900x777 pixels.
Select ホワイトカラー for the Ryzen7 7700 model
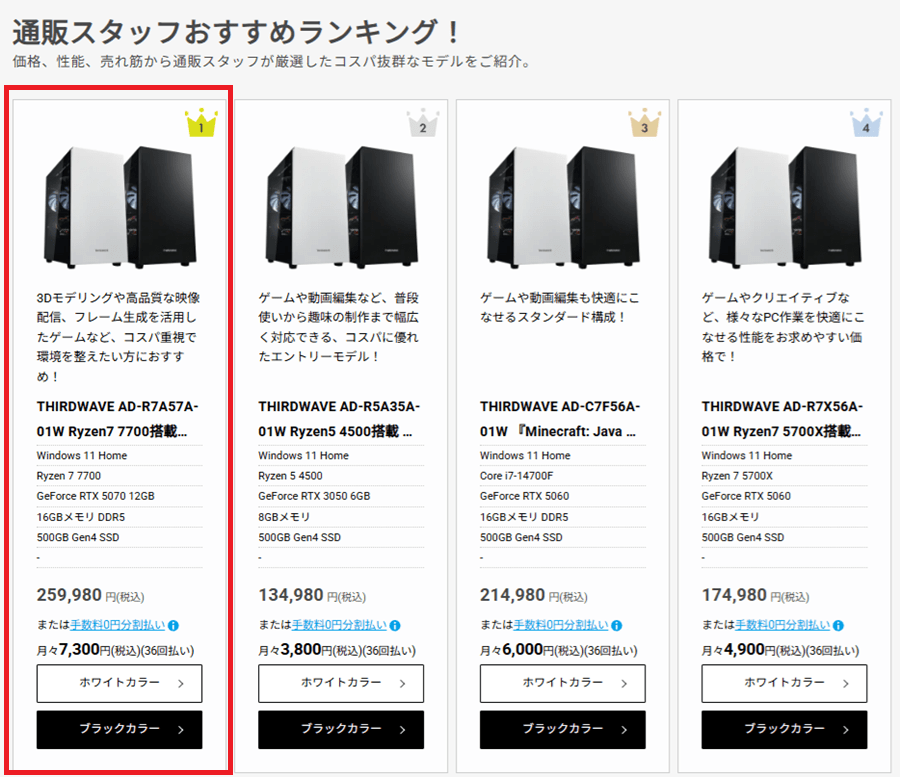[x=119, y=683]
